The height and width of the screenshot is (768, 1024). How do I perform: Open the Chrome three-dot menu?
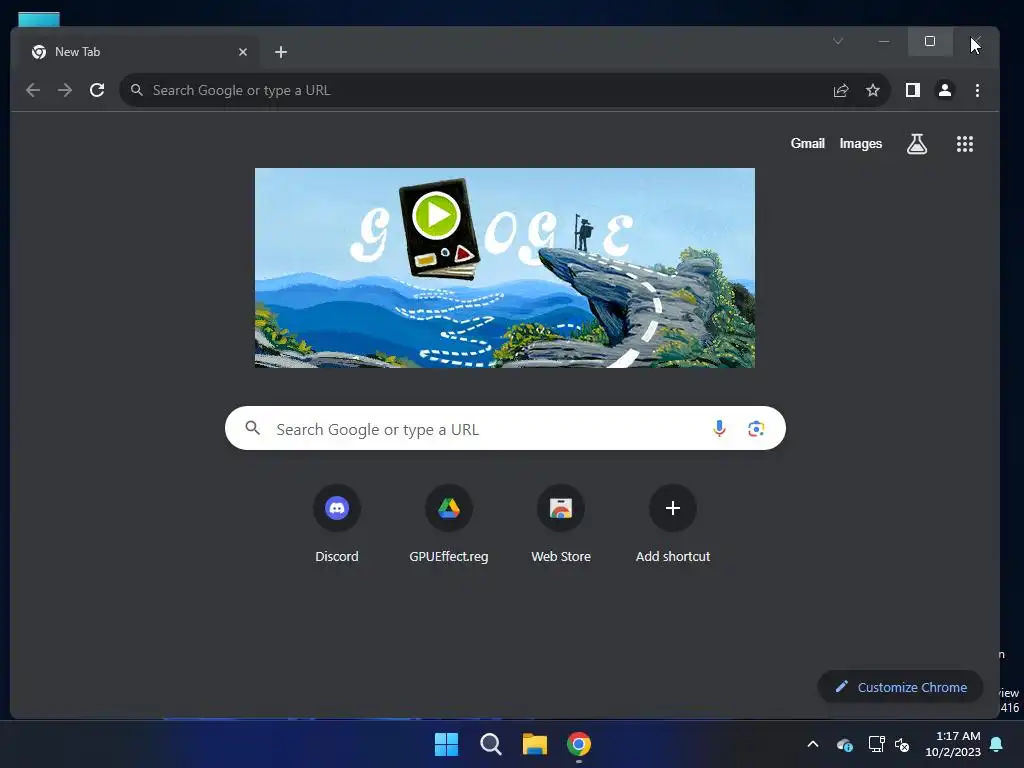[978, 90]
